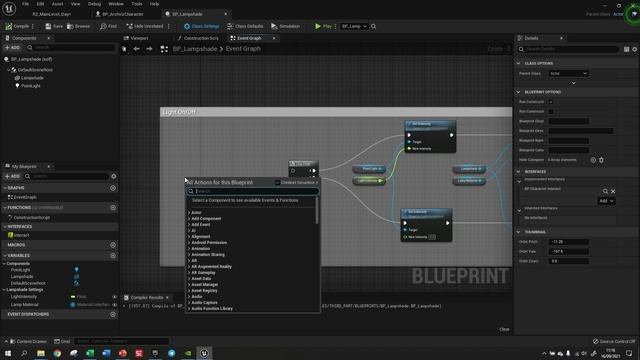Click the Orbit Pitch value field
Screen dimensions: 640x360
pyautogui.click(x=568, y=242)
